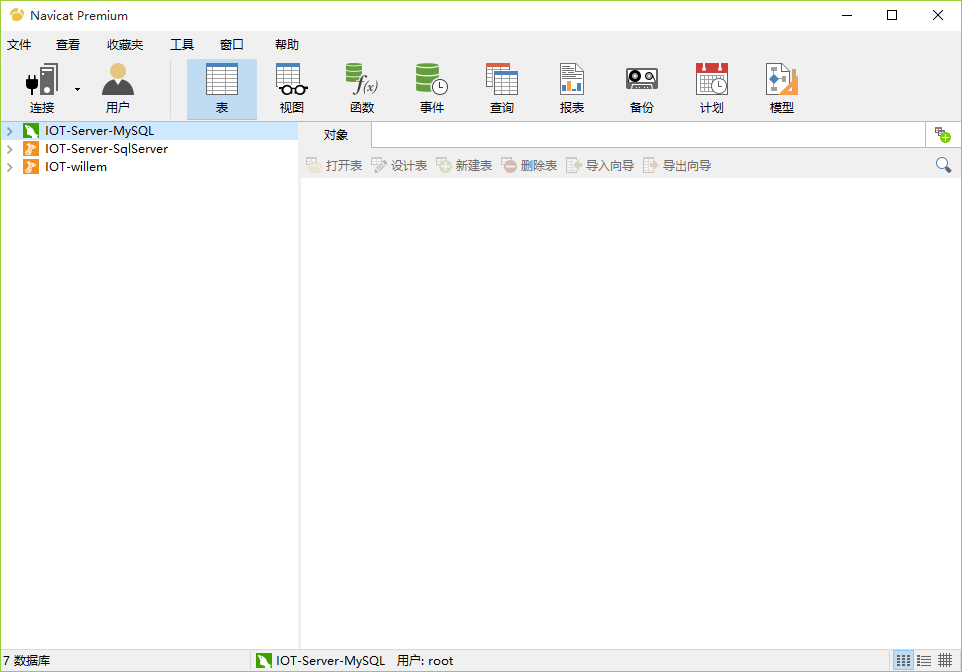
Task: Click New Table (新建表) button
Action: click(464, 165)
